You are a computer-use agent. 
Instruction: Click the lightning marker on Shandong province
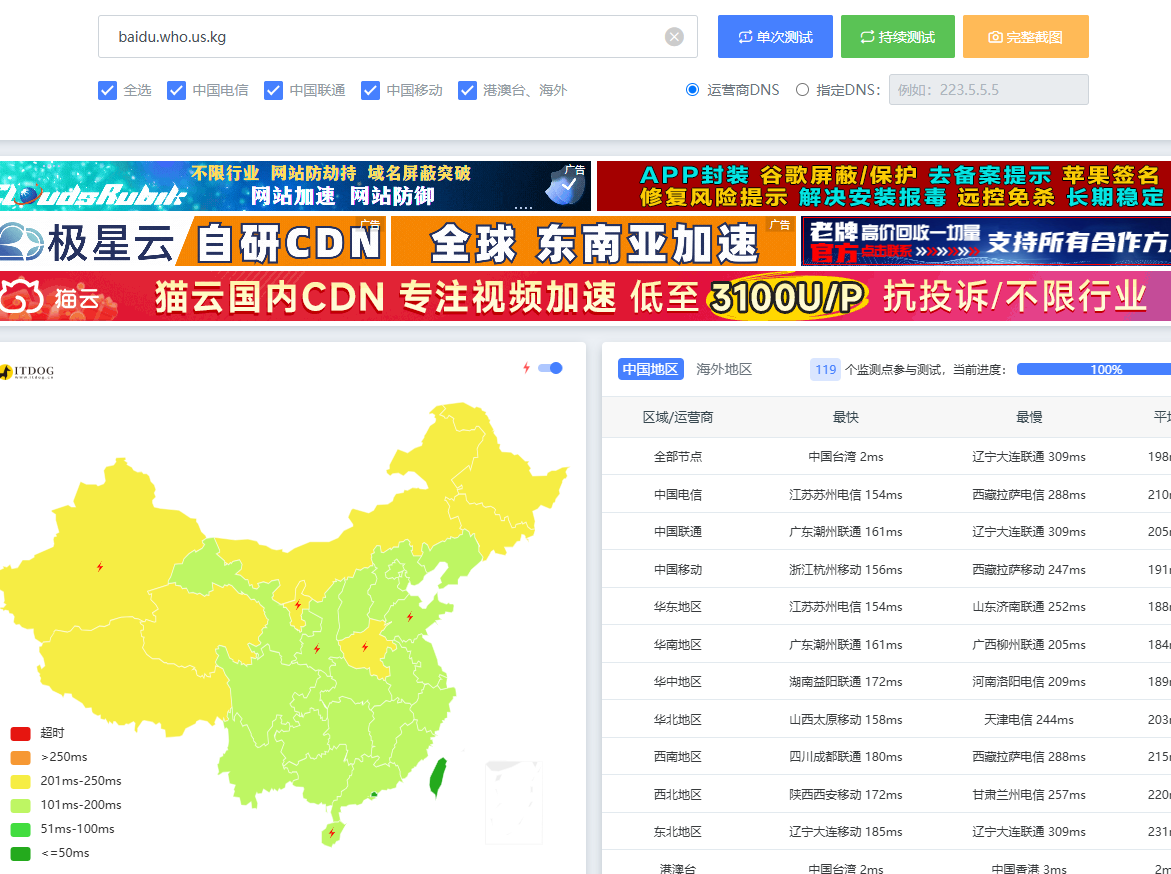[409, 617]
